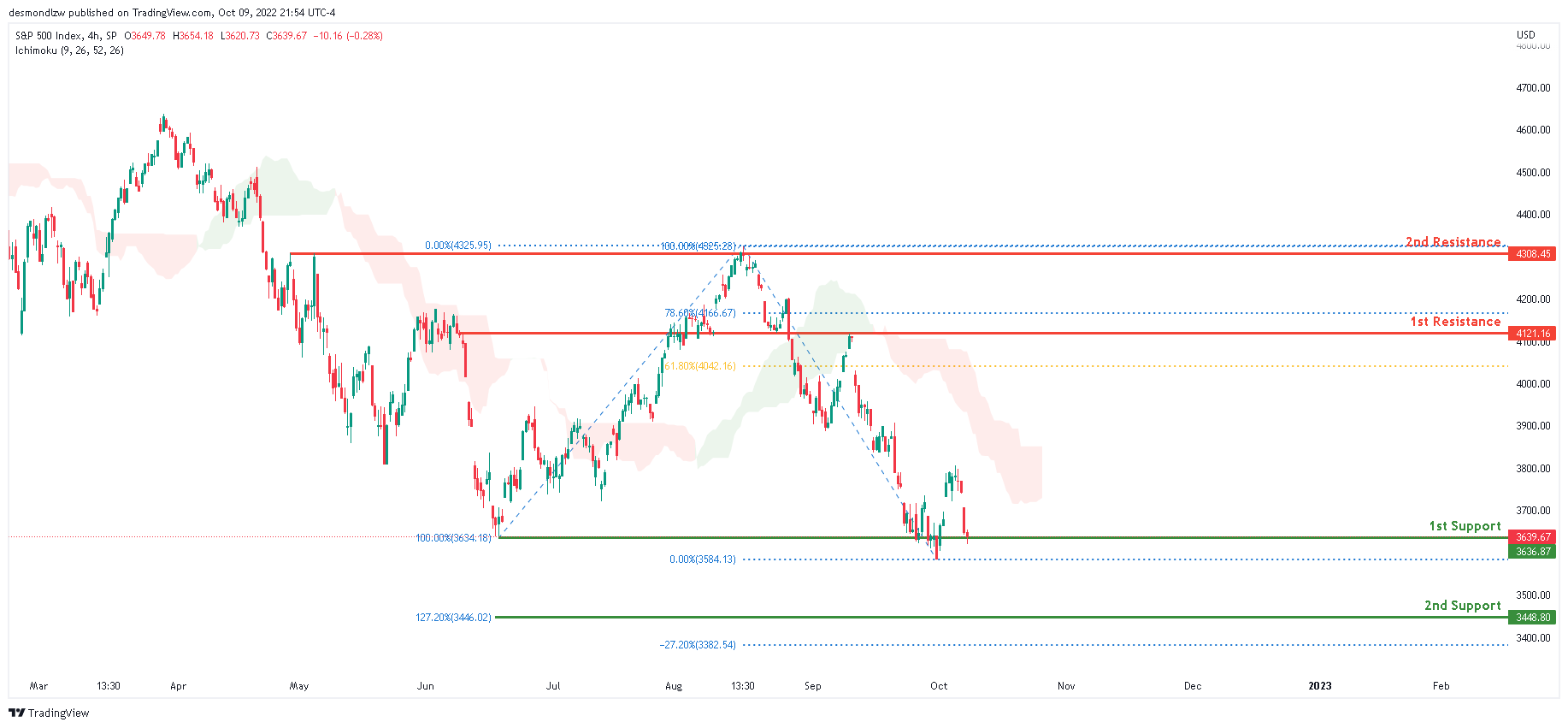
Task: Click the open value O3649.78
Action: tap(145, 36)
